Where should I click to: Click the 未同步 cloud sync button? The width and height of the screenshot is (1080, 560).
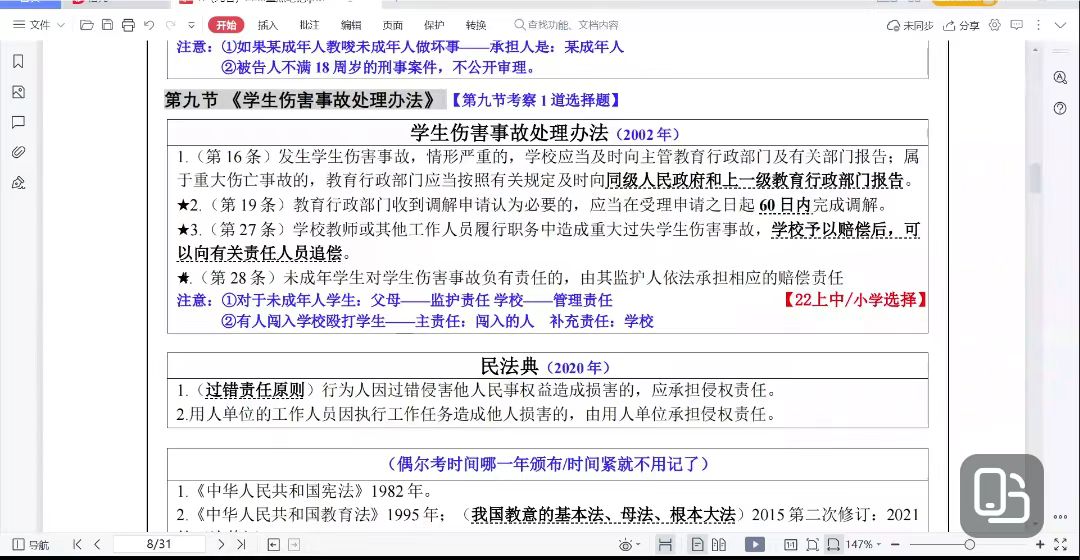[x=909, y=25]
